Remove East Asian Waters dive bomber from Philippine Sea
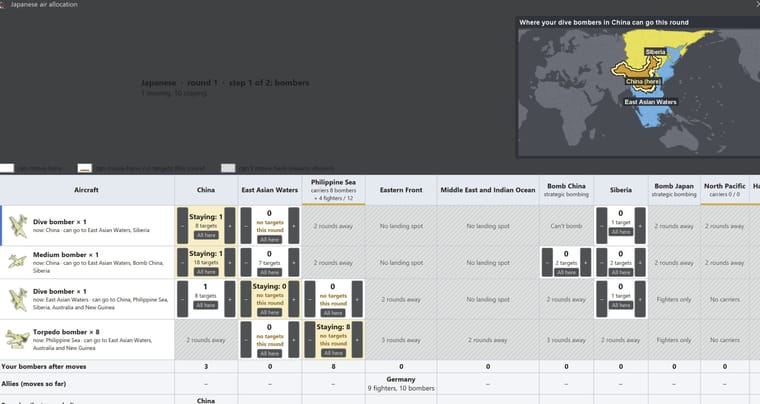 tap(310, 299)
